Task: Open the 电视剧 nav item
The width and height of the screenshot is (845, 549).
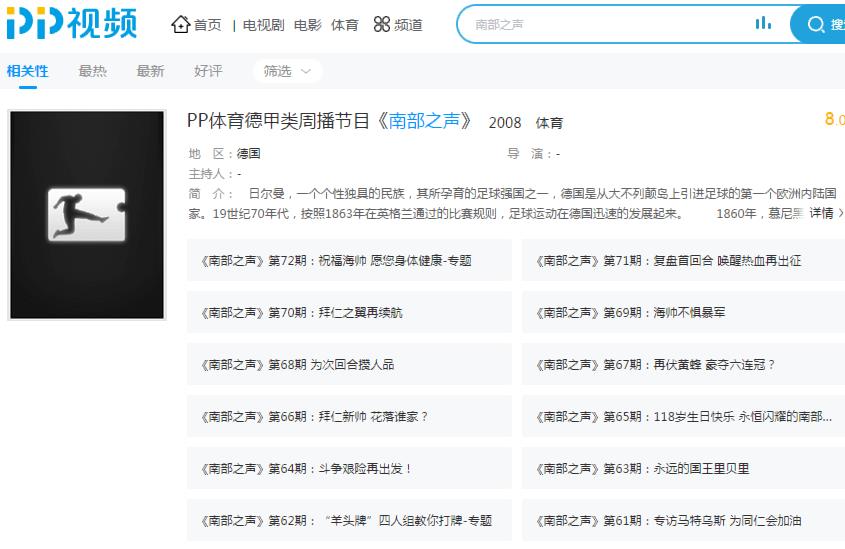Action: point(264,25)
